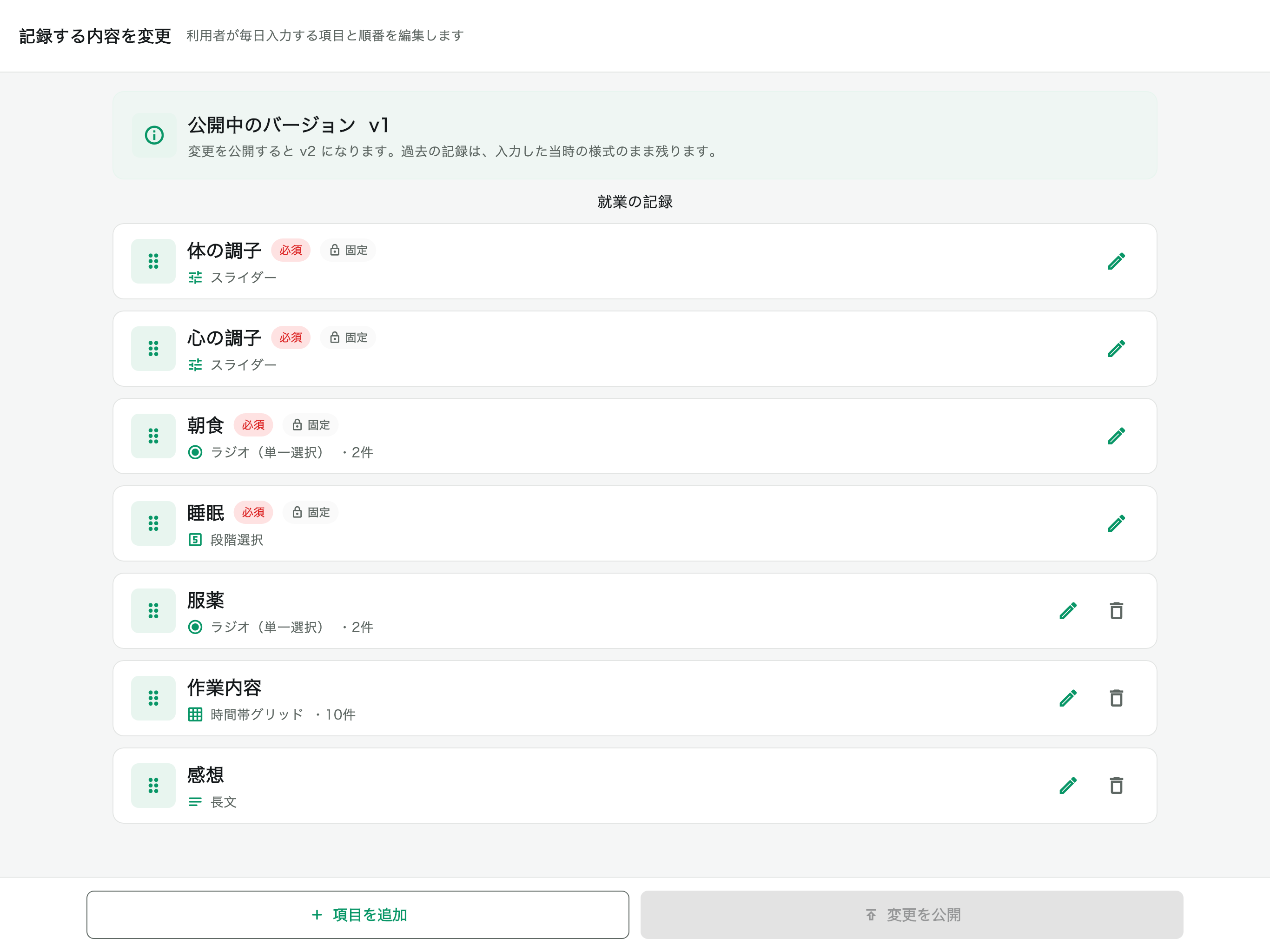Click the drag handle for 体の調子
Viewport: 1270px width, 952px height.
(153, 261)
